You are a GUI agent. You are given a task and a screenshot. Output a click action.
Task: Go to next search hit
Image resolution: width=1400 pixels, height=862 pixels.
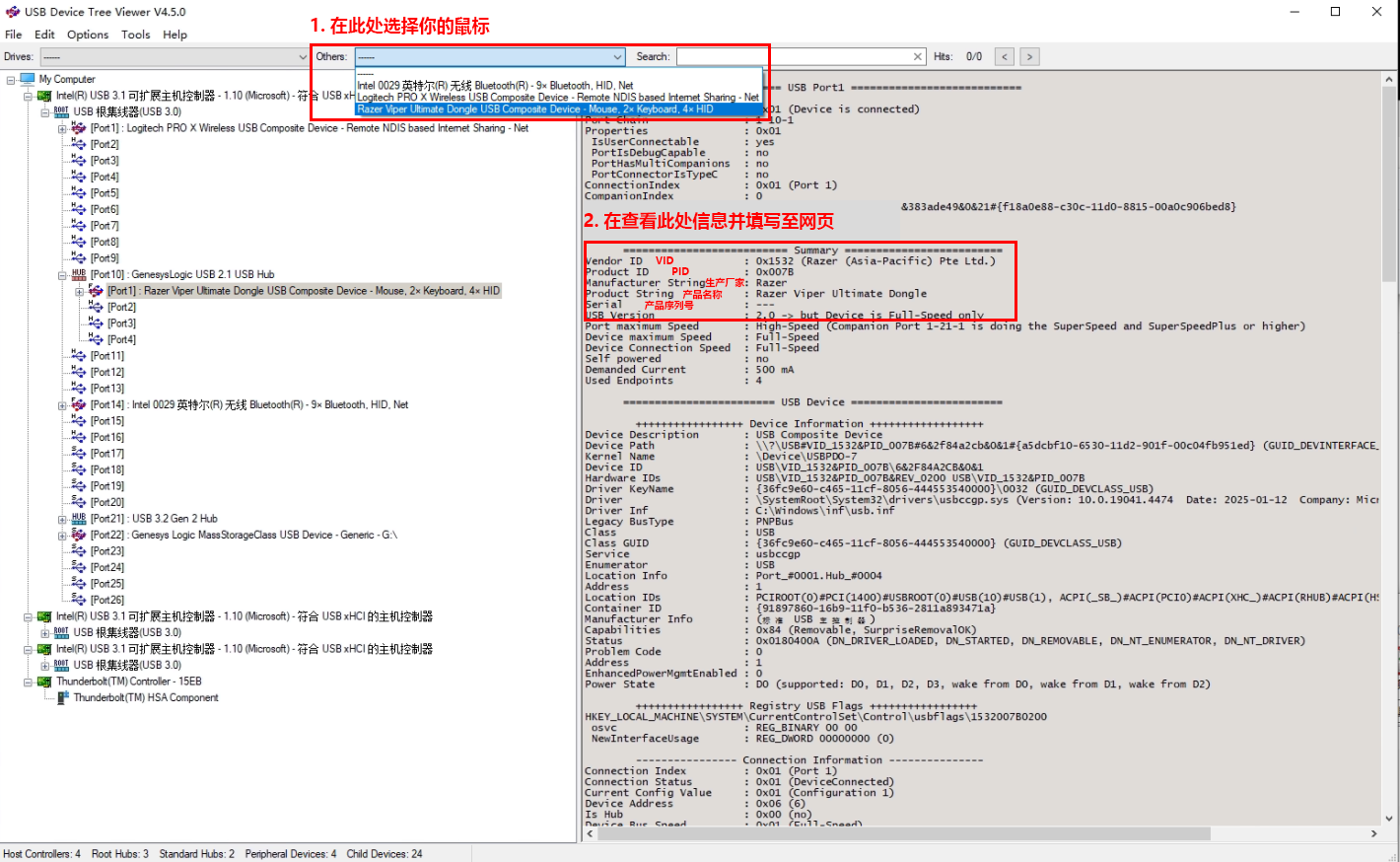click(x=1029, y=56)
